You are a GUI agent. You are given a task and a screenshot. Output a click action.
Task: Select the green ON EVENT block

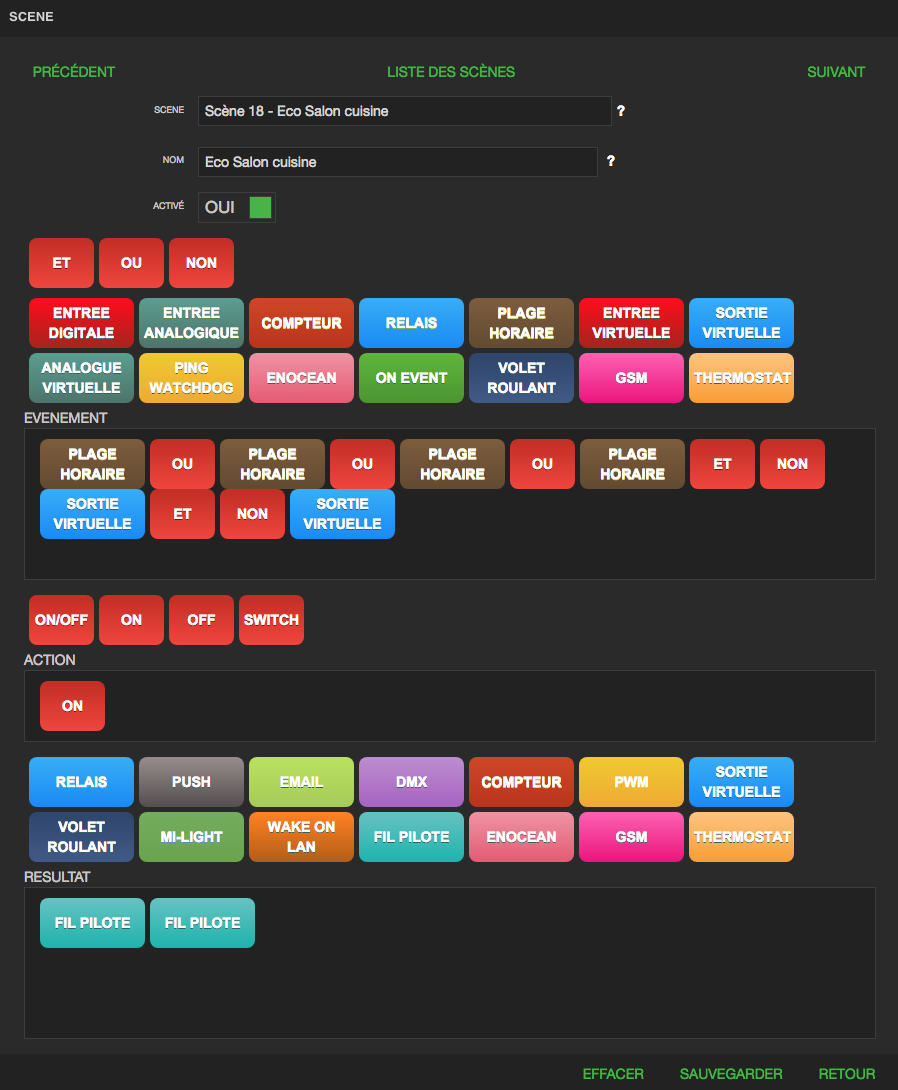411,378
